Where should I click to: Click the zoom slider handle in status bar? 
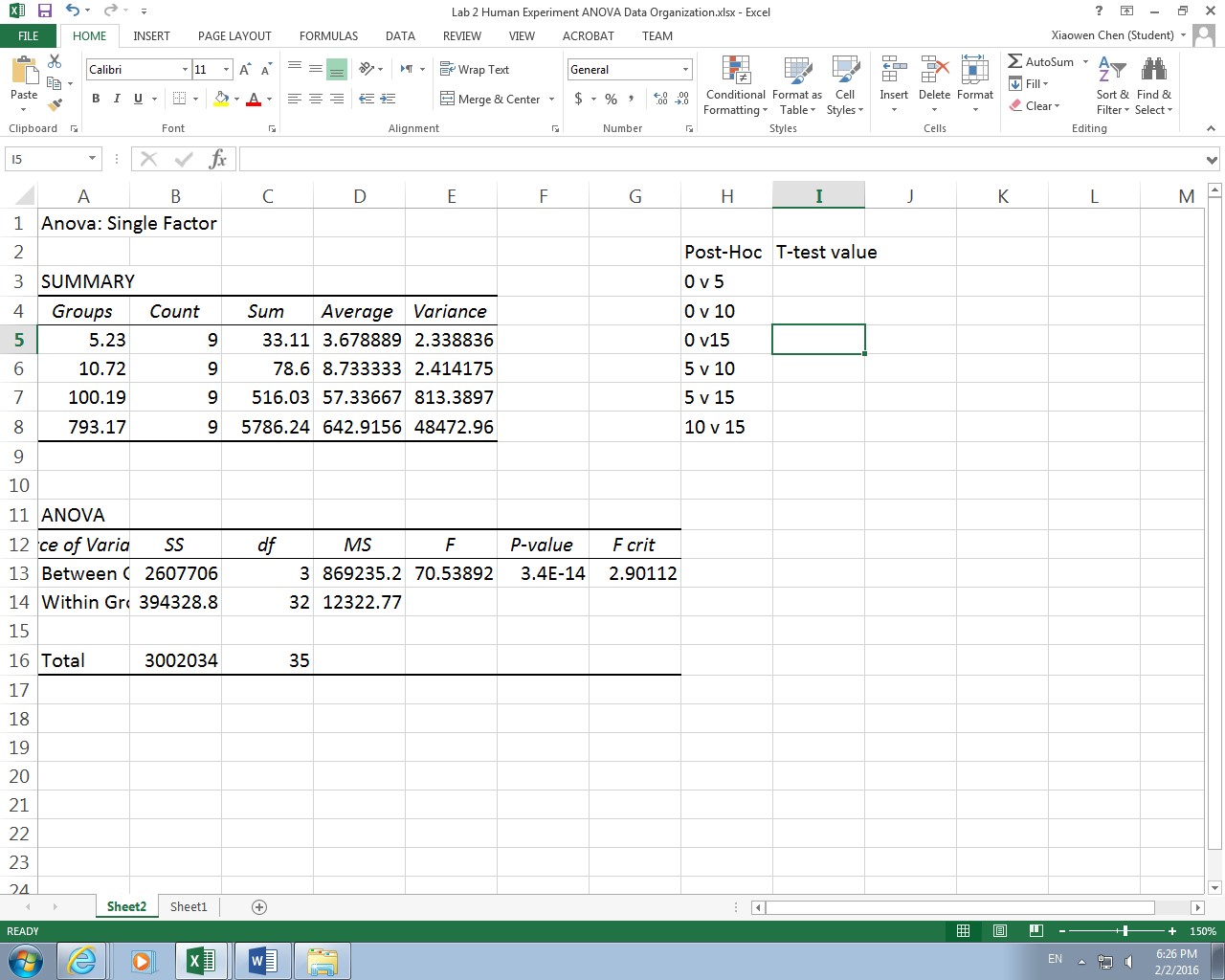[1125, 931]
